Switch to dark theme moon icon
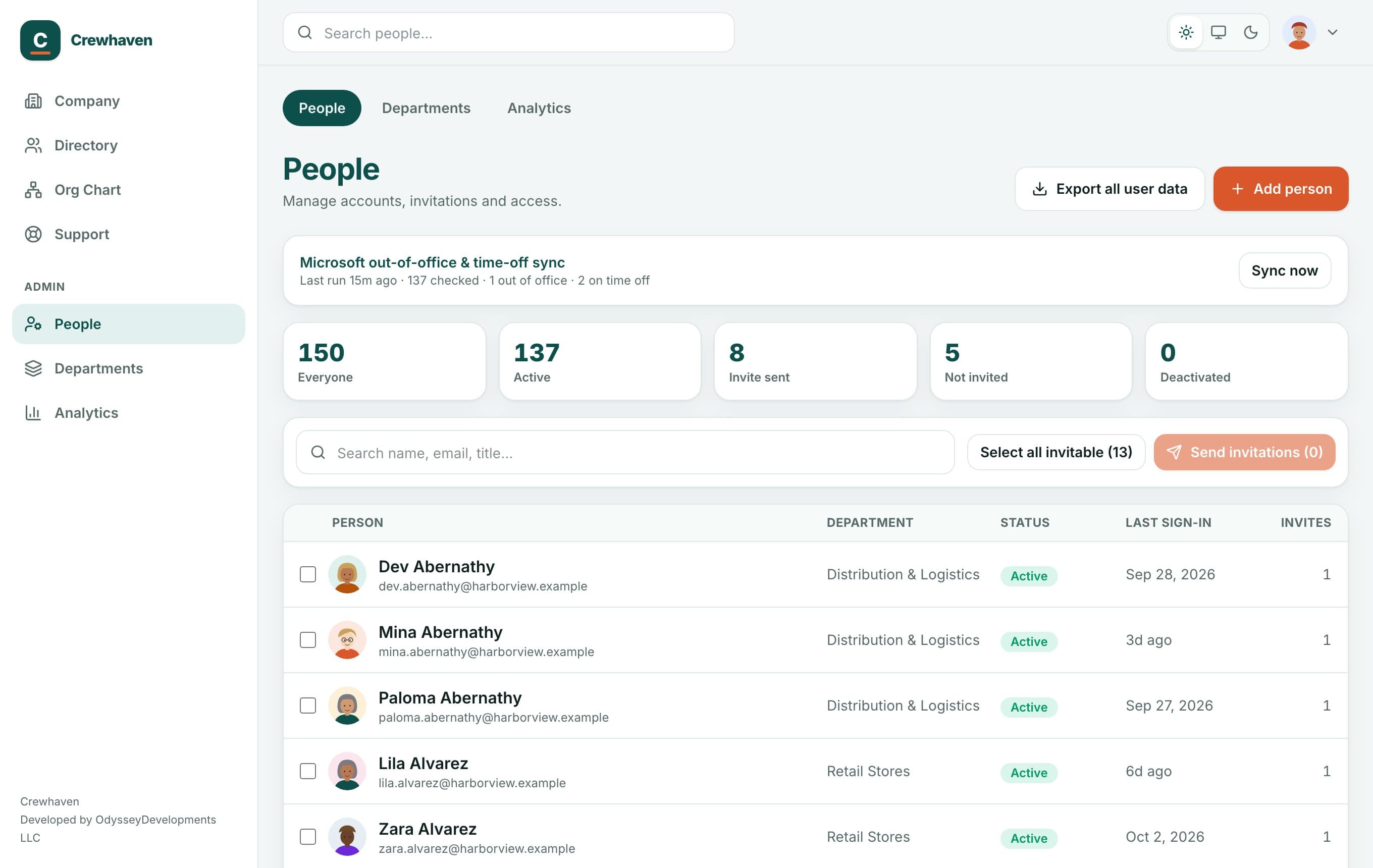1373x868 pixels. 1250,32
